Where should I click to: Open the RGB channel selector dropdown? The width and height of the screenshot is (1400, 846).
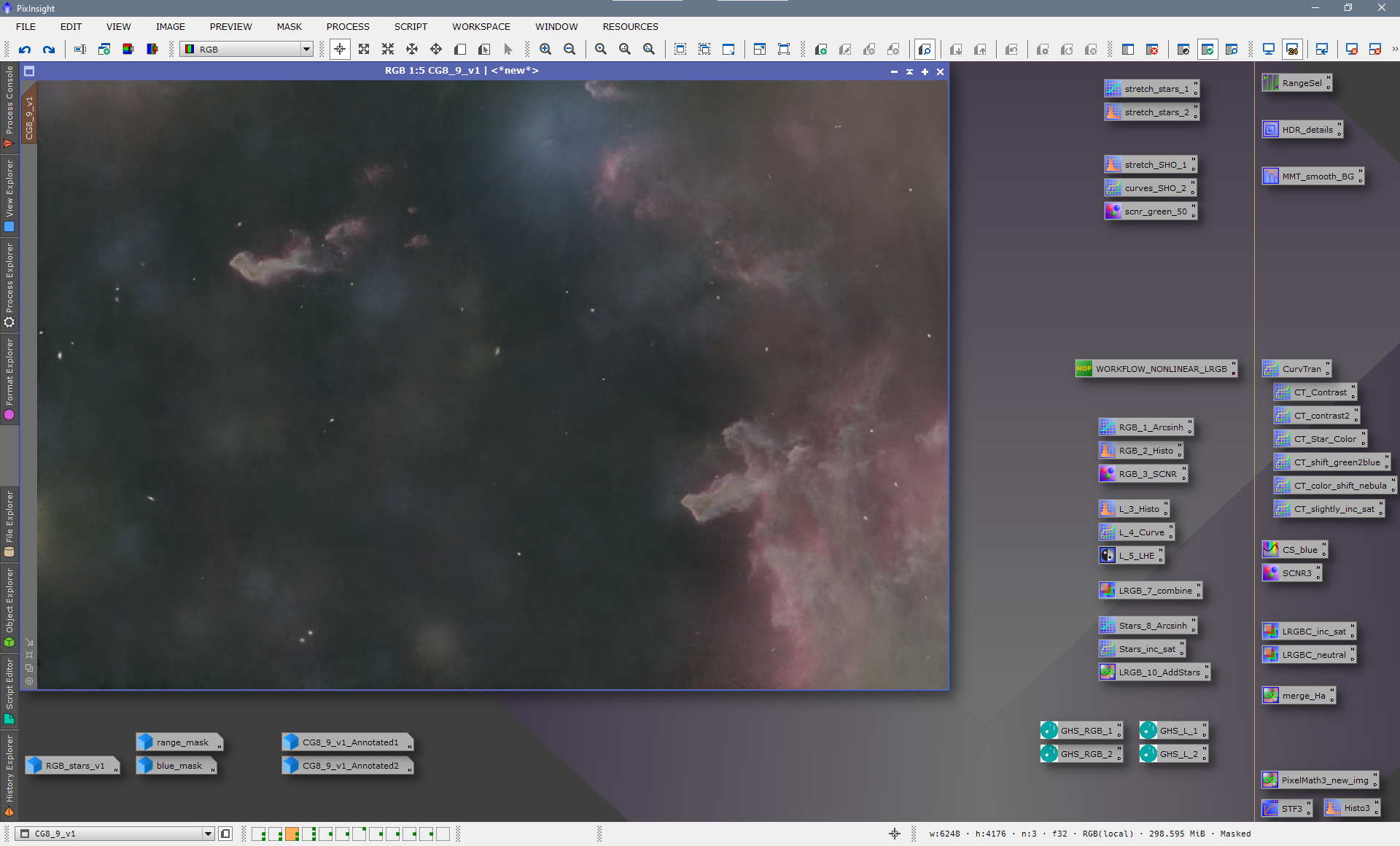coord(246,50)
